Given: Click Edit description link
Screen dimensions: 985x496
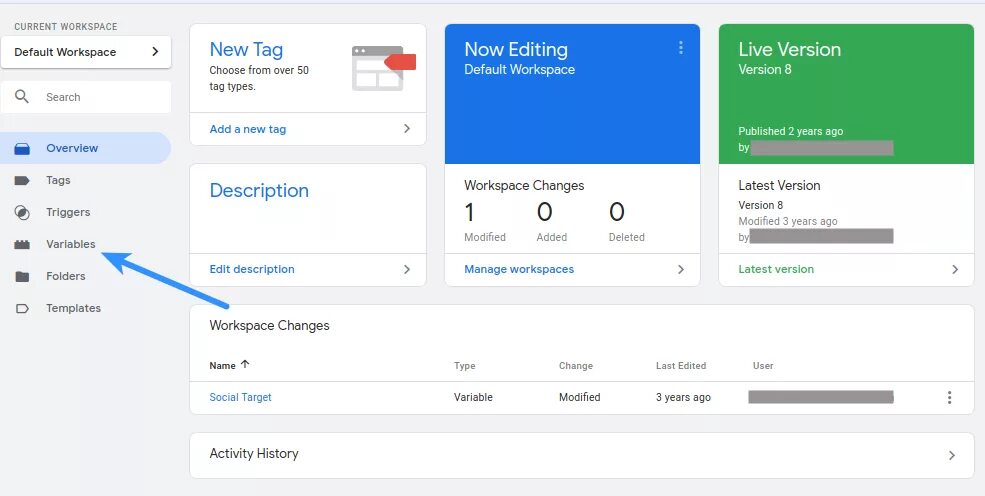Looking at the screenshot, I should [x=252, y=269].
